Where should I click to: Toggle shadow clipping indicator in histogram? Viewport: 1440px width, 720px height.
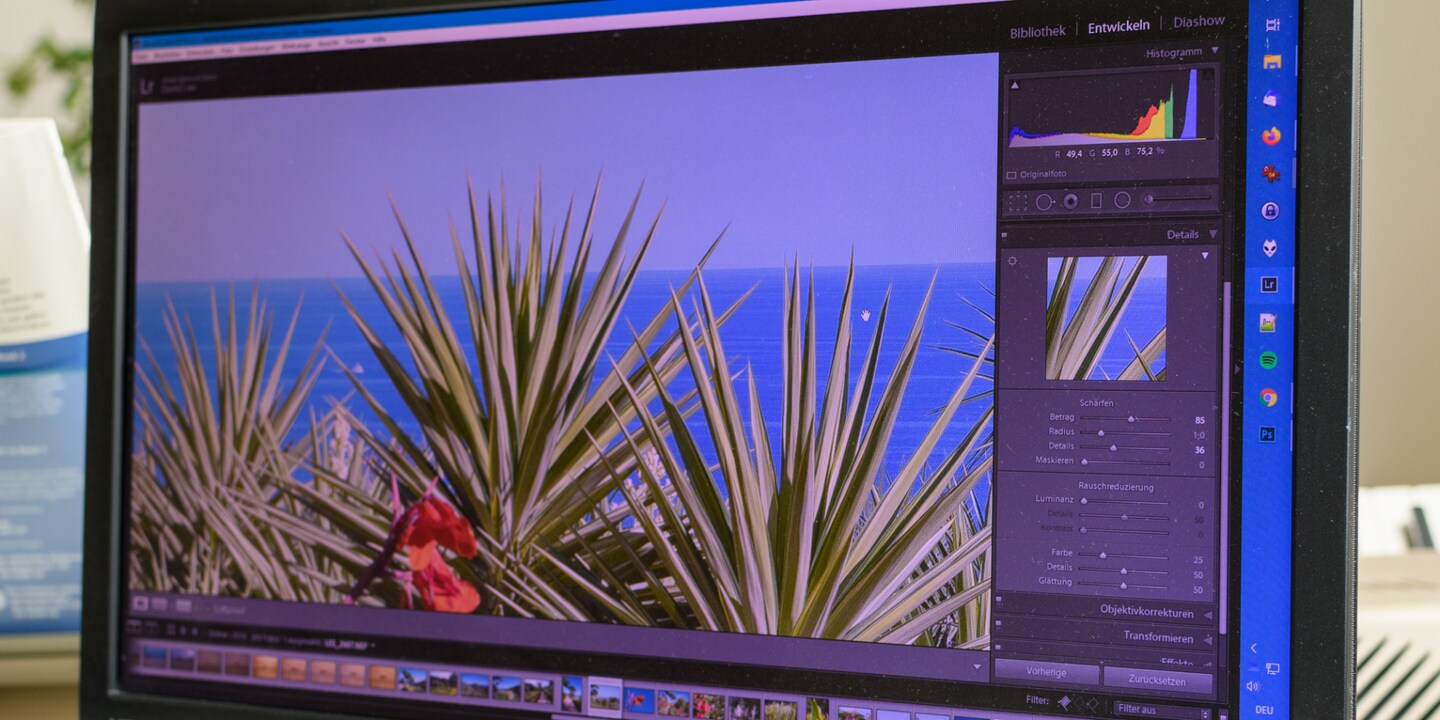(1015, 85)
